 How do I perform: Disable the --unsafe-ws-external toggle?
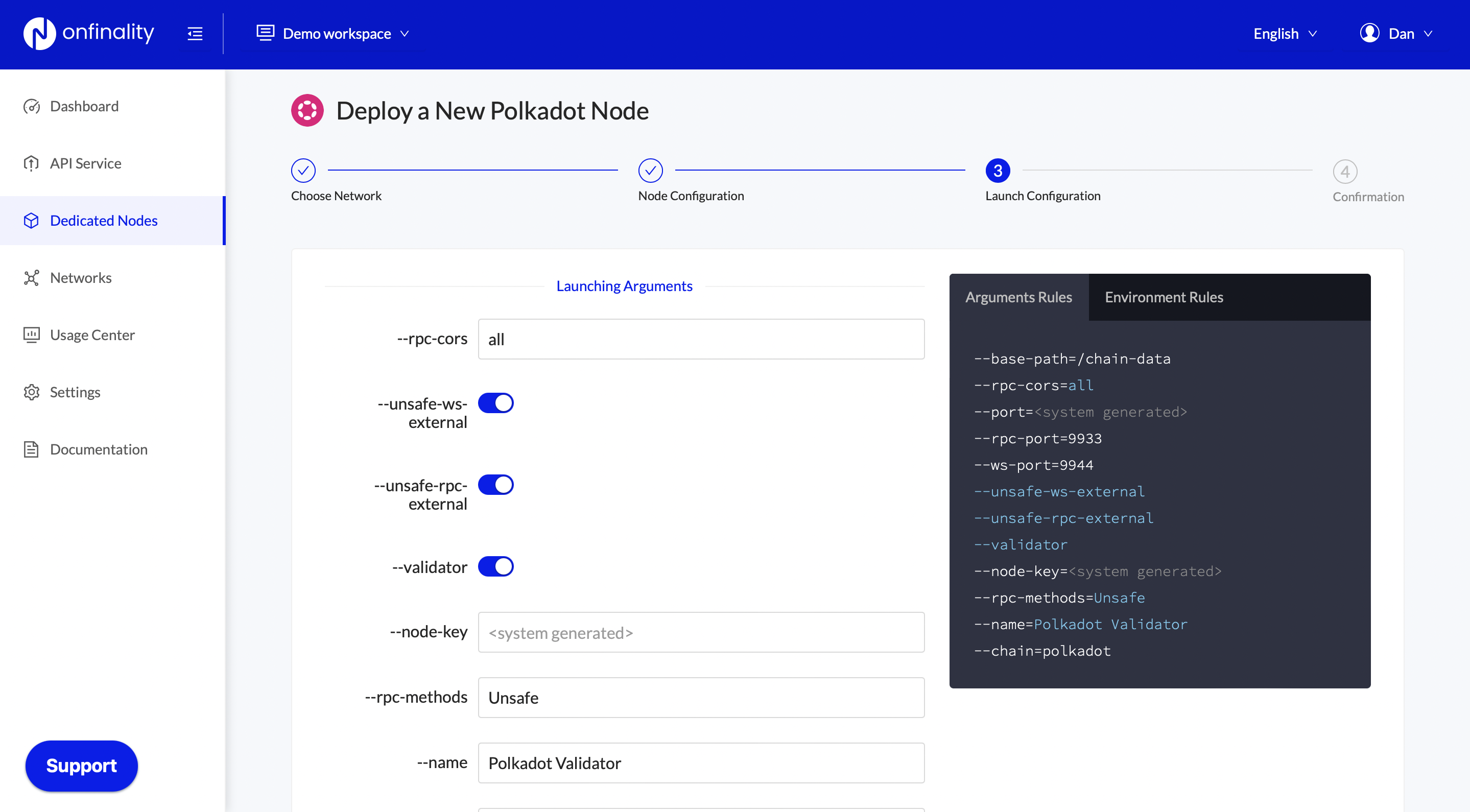coord(495,403)
